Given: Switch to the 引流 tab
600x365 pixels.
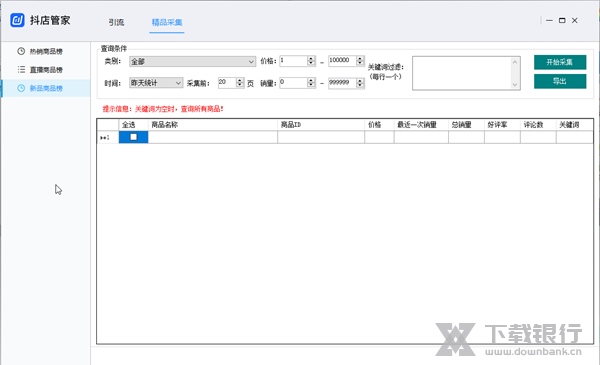Looking at the screenshot, I should coord(116,22).
